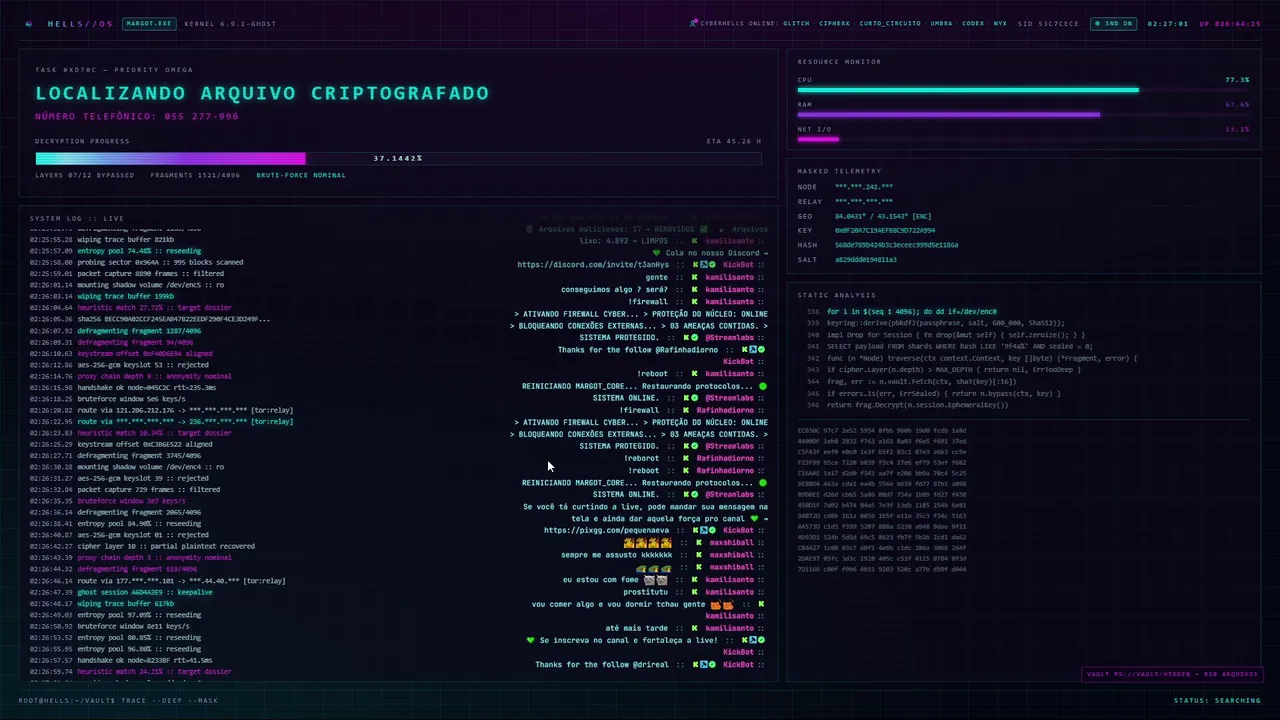Screen dimensions: 1280x720
Task: Select CIPHERX in online users list
Action: pos(835,23)
